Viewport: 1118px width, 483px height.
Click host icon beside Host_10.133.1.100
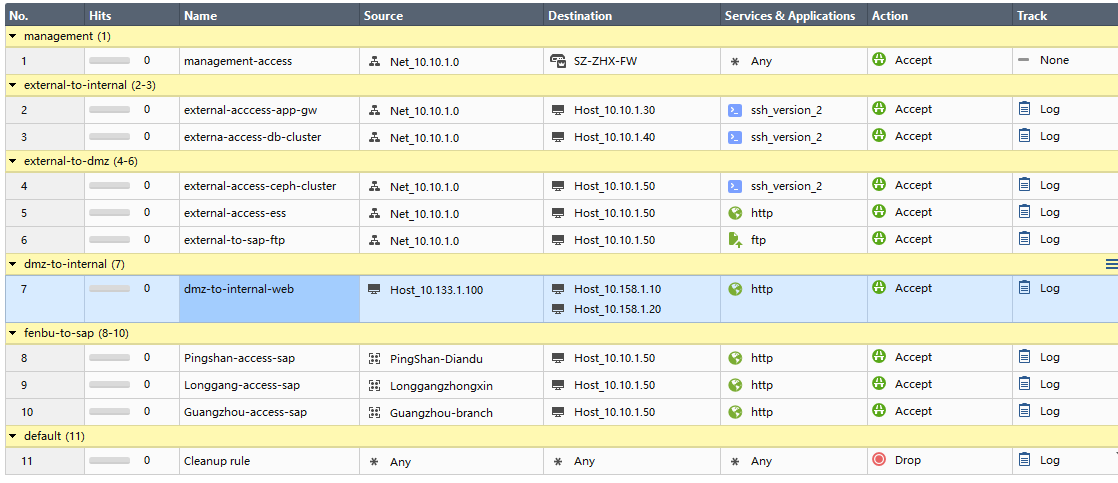[374, 289]
